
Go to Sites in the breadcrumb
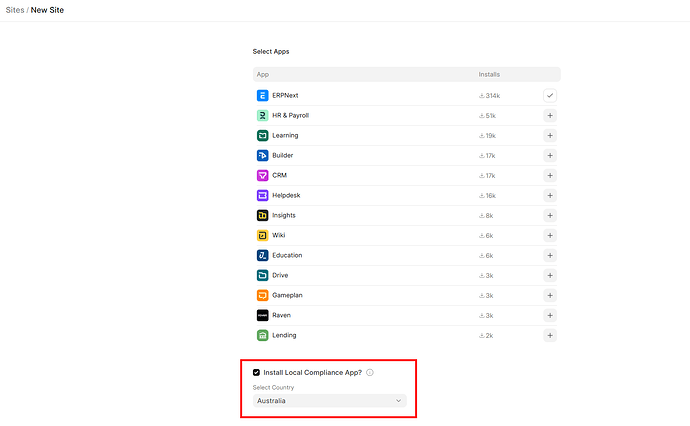[14, 10]
